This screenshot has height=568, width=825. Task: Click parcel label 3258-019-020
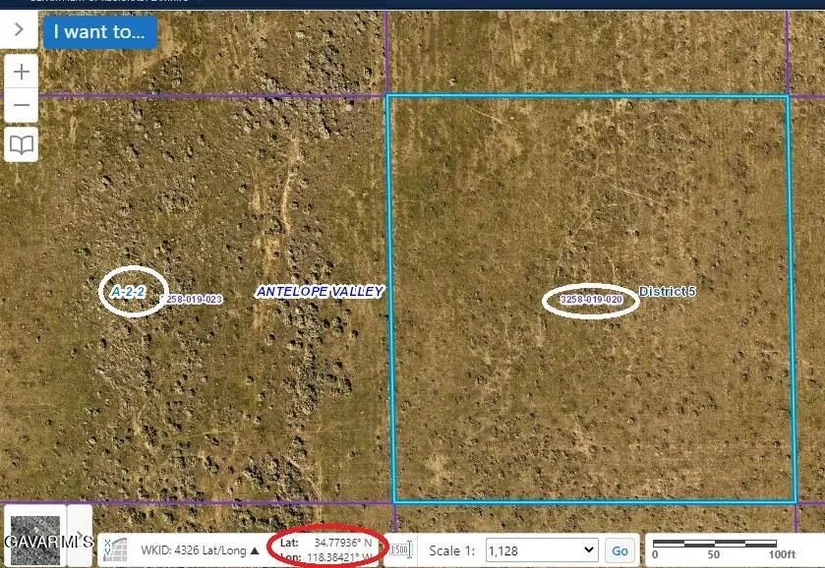tap(592, 300)
